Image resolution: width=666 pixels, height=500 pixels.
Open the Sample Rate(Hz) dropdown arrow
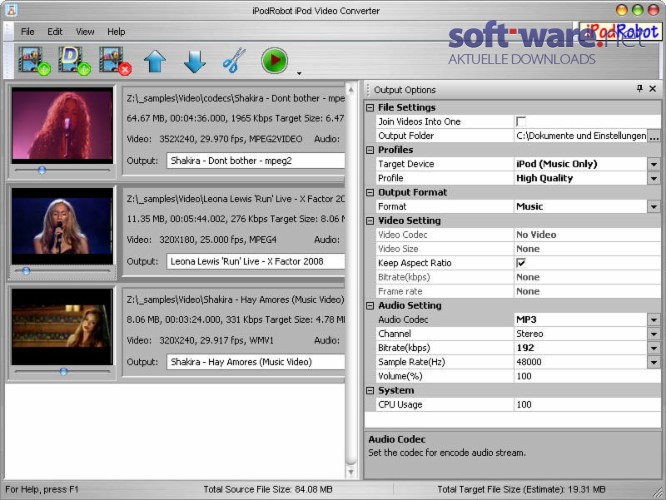tap(654, 362)
